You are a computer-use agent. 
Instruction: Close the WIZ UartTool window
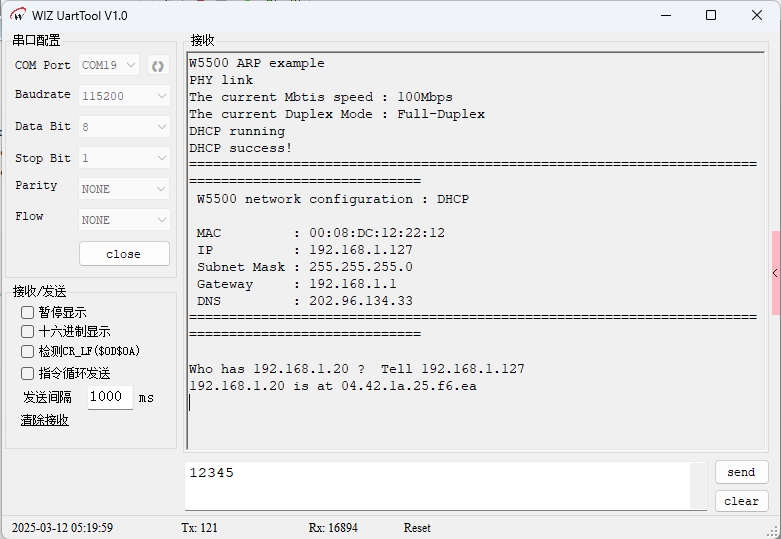(757, 15)
